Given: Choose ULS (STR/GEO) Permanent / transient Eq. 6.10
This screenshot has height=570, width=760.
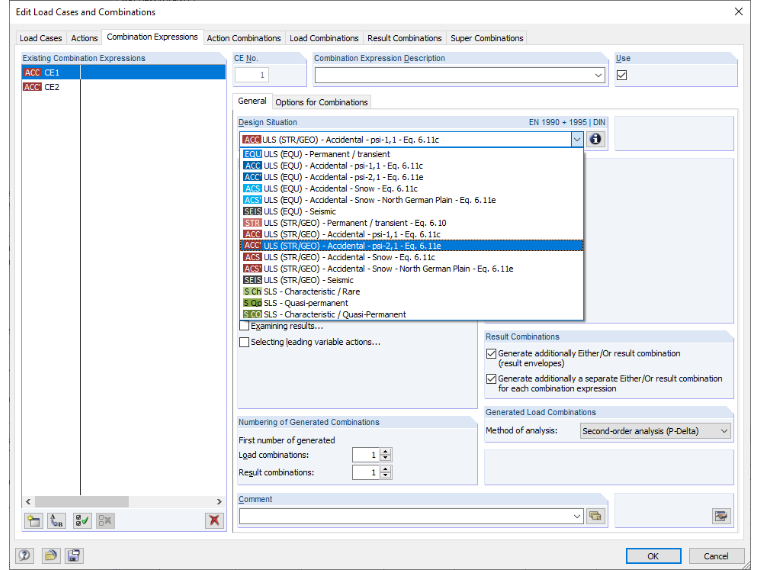Looking at the screenshot, I should (412, 223).
